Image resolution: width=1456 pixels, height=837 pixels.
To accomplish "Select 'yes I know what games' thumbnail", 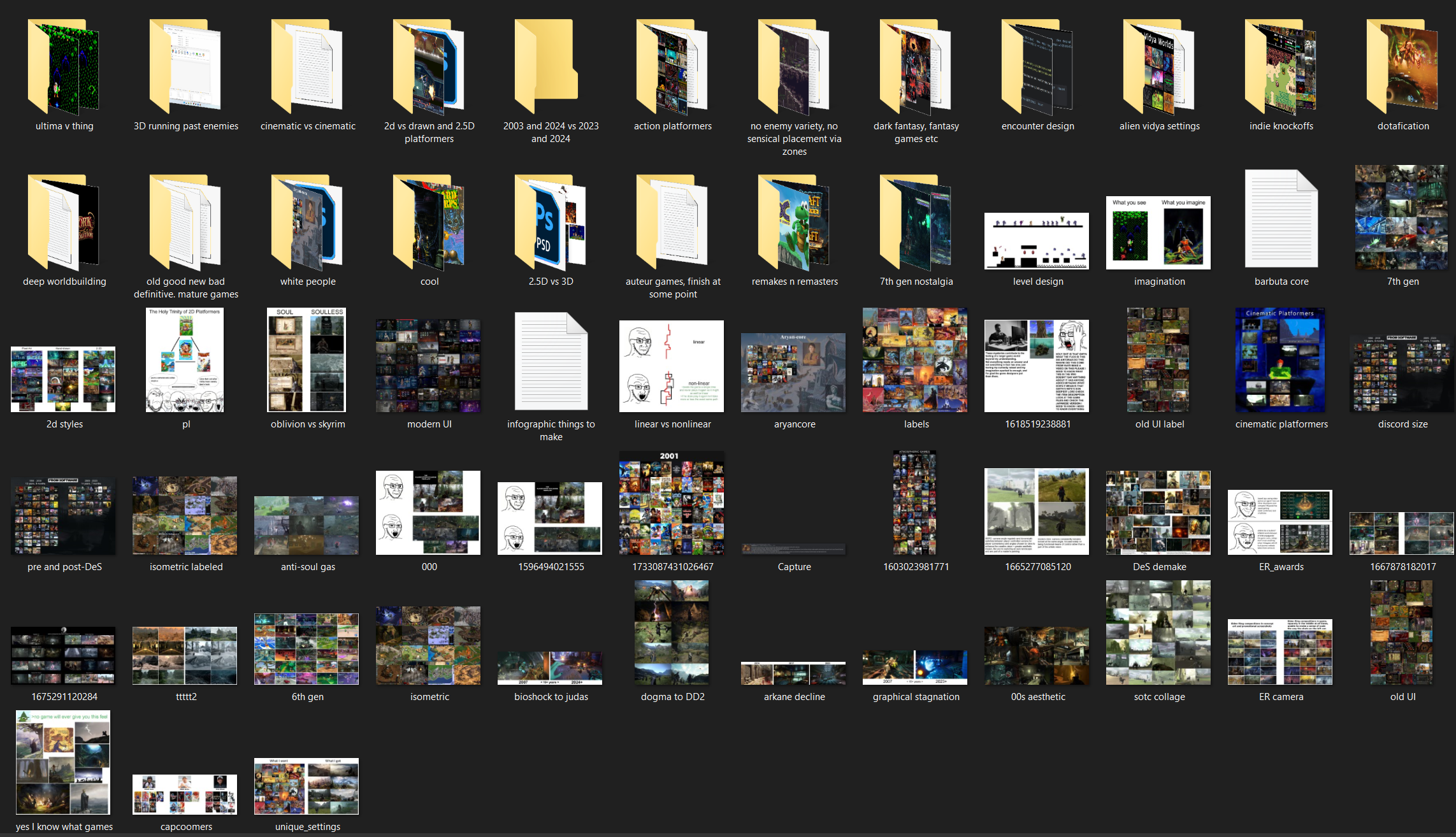I will [63, 762].
